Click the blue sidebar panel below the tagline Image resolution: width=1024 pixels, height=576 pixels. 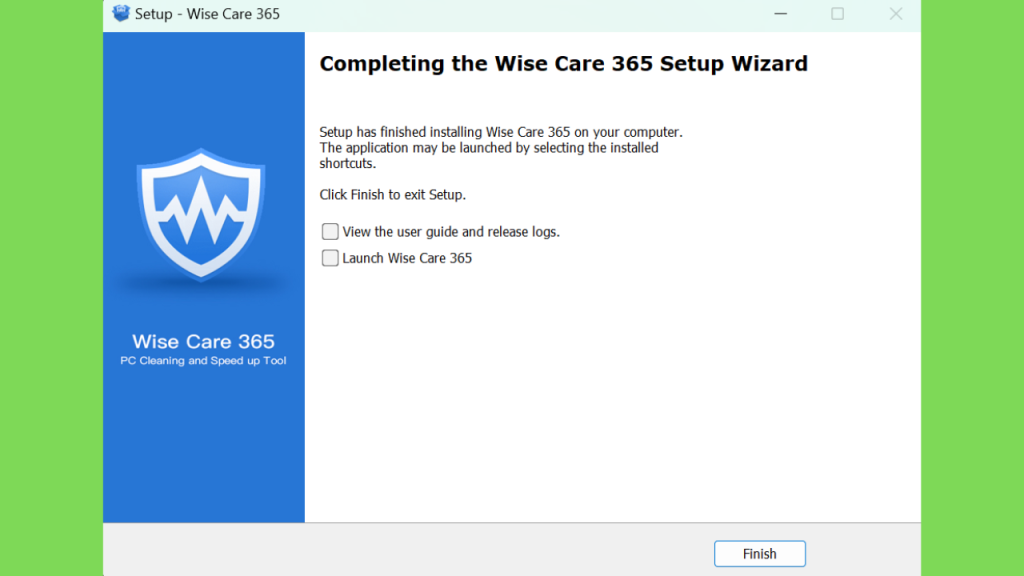click(x=203, y=450)
